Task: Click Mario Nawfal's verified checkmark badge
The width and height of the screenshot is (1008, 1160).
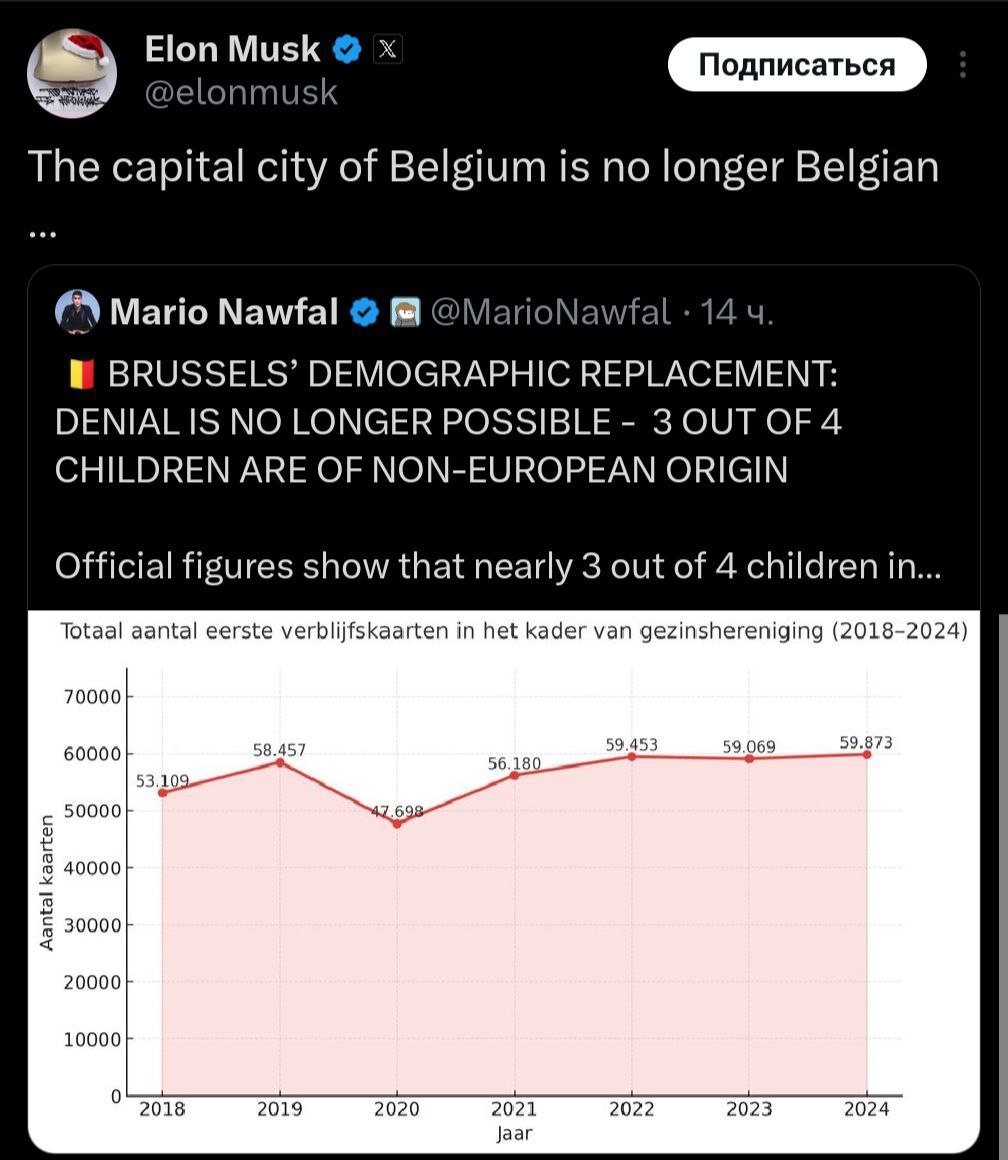Action: pos(364,313)
